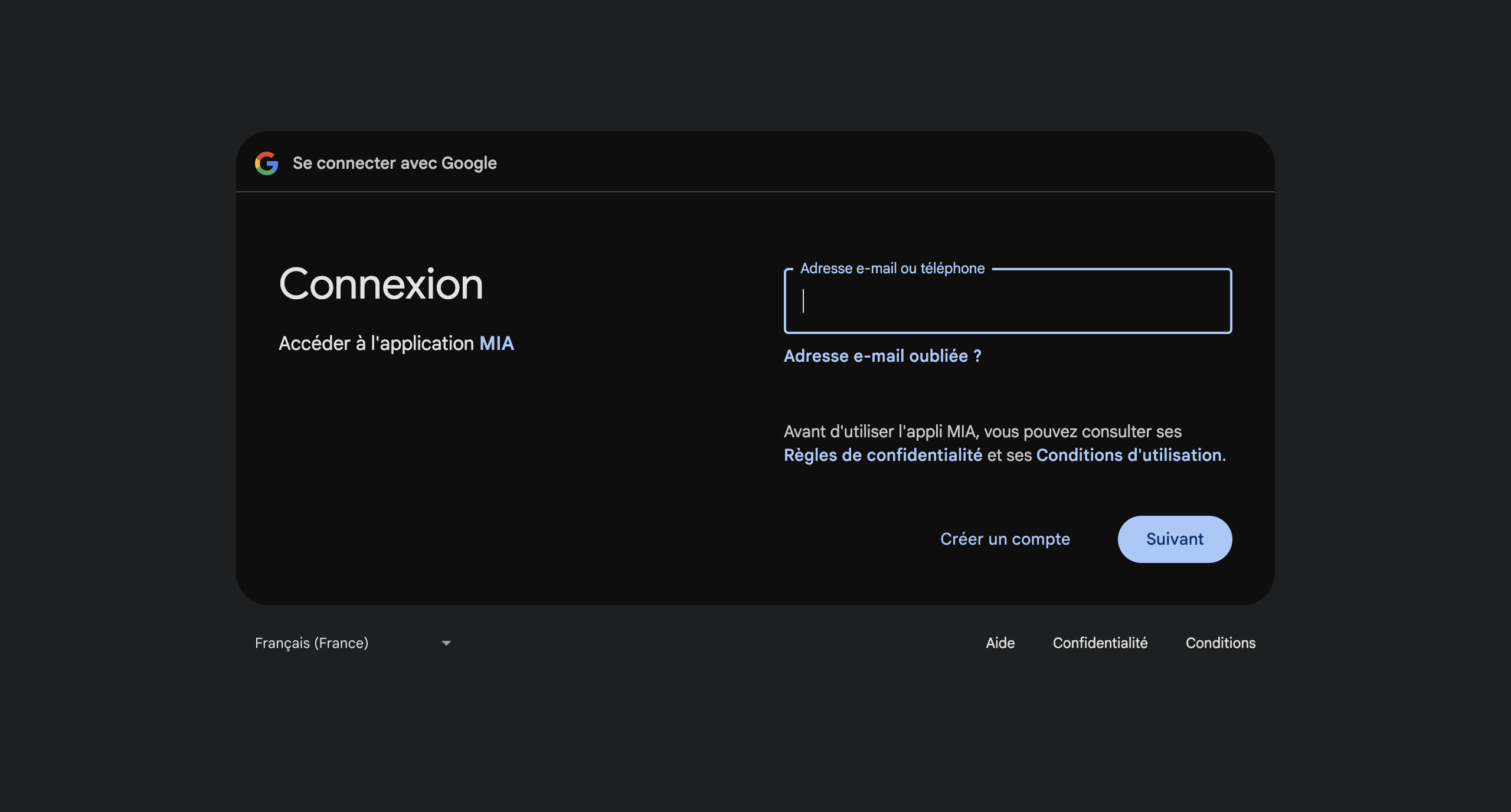Open the Aide footer link
This screenshot has height=812, width=1511.
1000,643
